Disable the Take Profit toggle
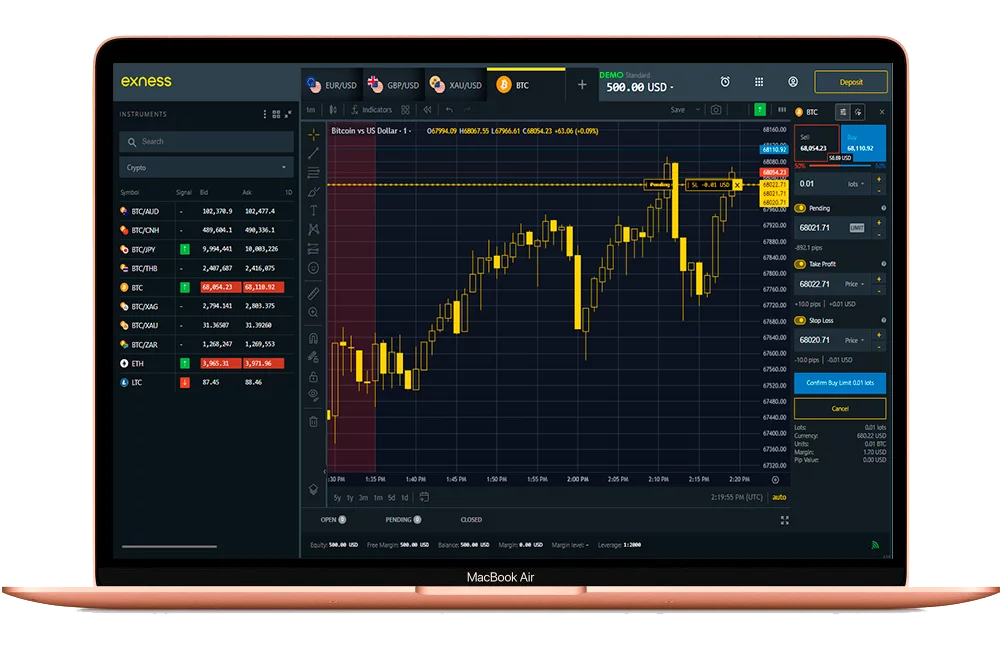This screenshot has width=1000, height=657. tap(801, 264)
